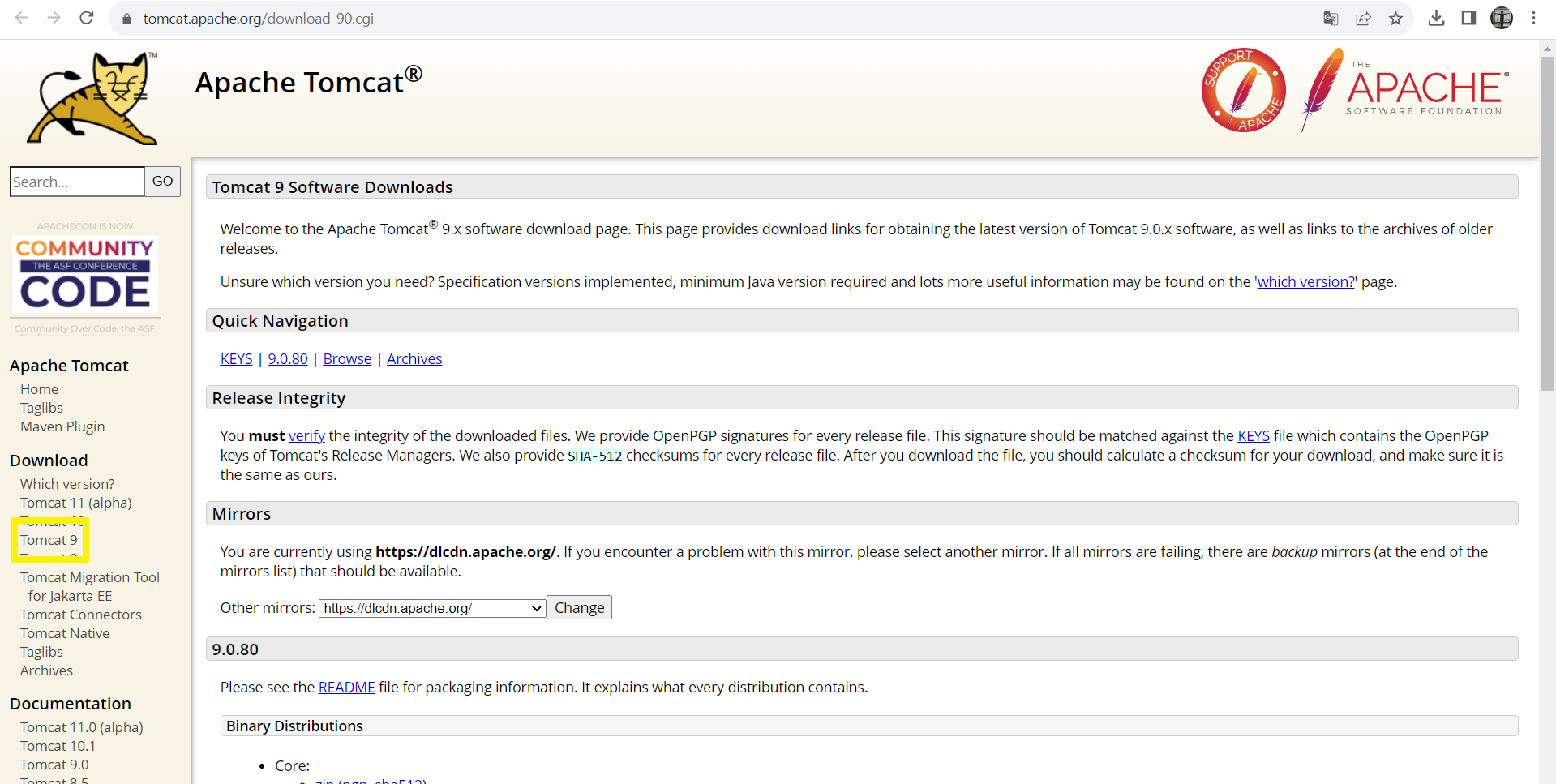Open Tomcat Migration Tool for Jakarta EE
The width and height of the screenshot is (1556, 784).
[x=90, y=586]
